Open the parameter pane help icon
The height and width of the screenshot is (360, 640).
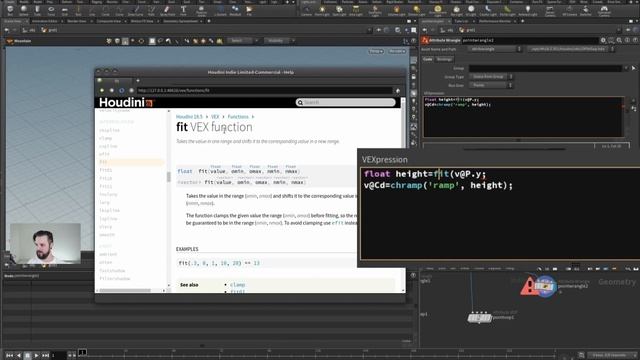tap(635, 40)
